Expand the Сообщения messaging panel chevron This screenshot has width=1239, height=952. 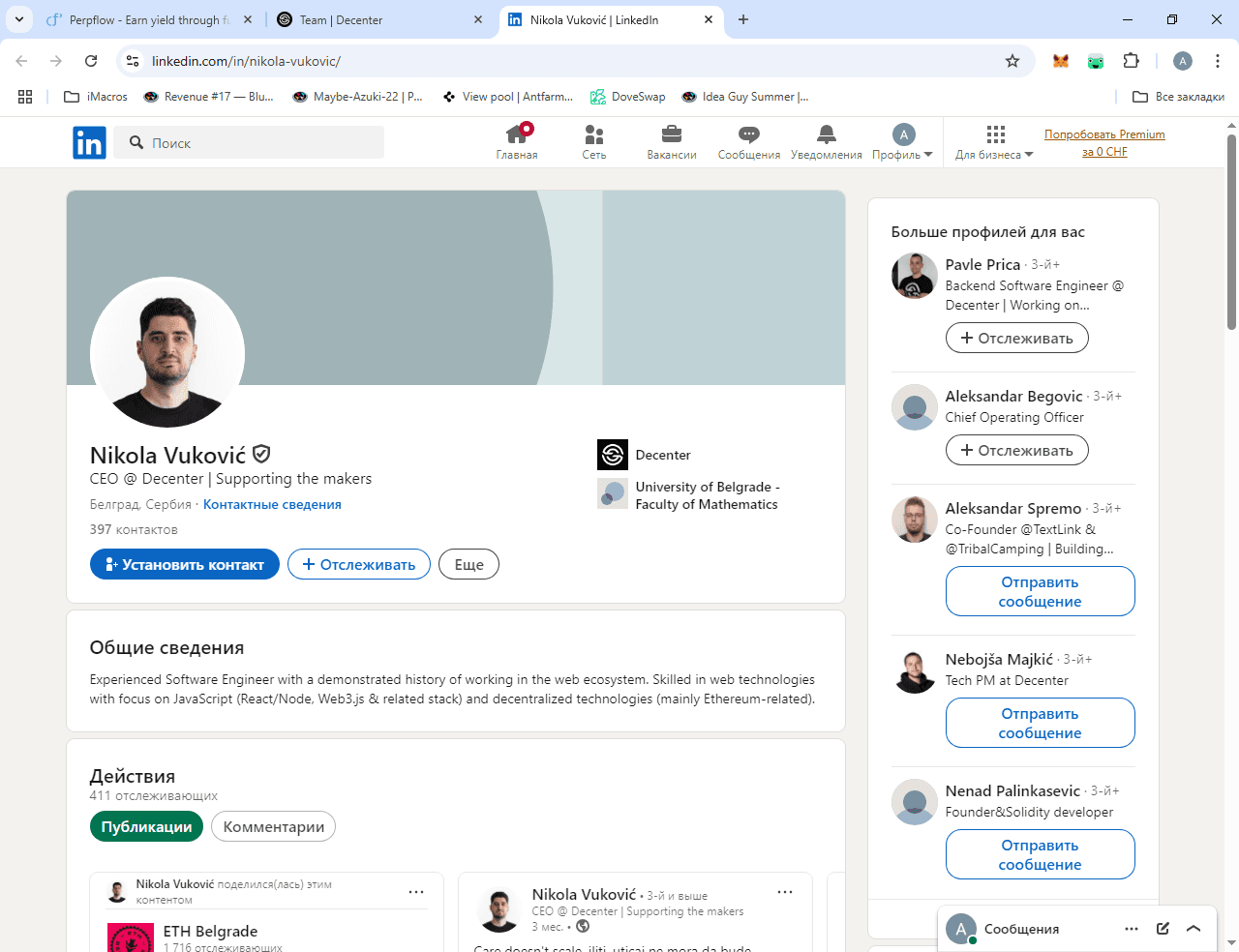1194,929
